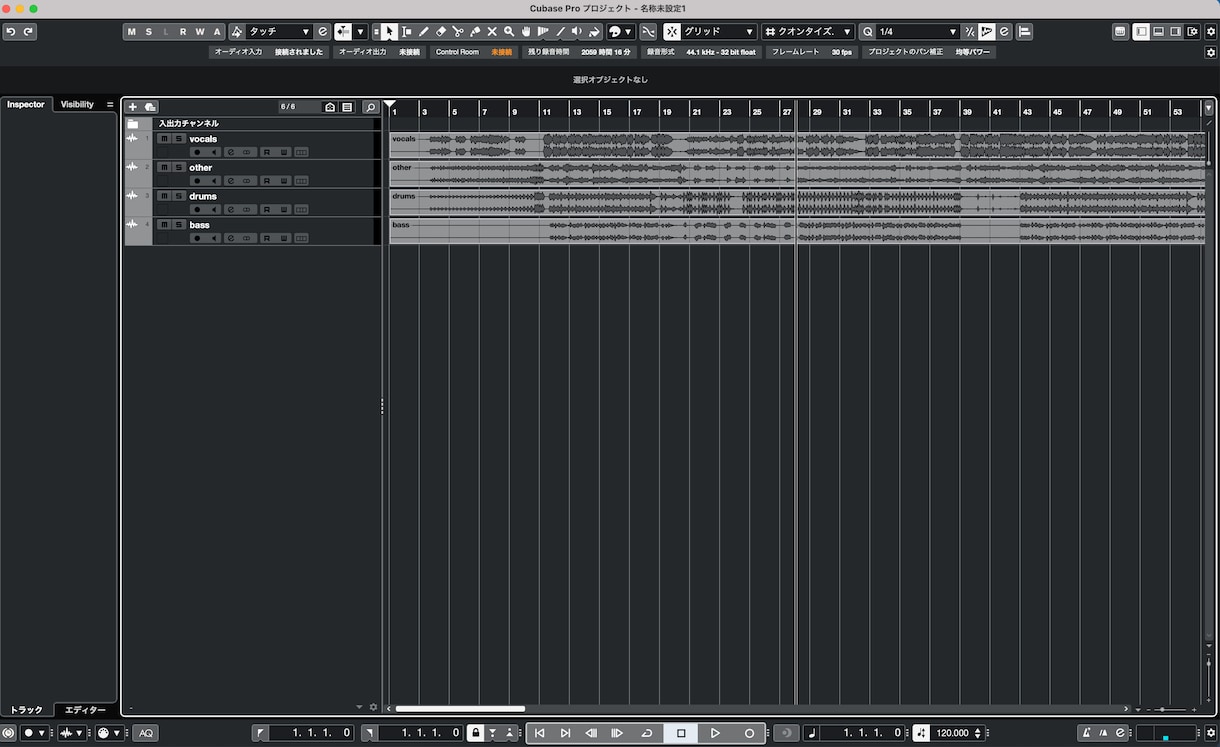
Task: Select the Time Warp tool
Action: click(x=542, y=32)
